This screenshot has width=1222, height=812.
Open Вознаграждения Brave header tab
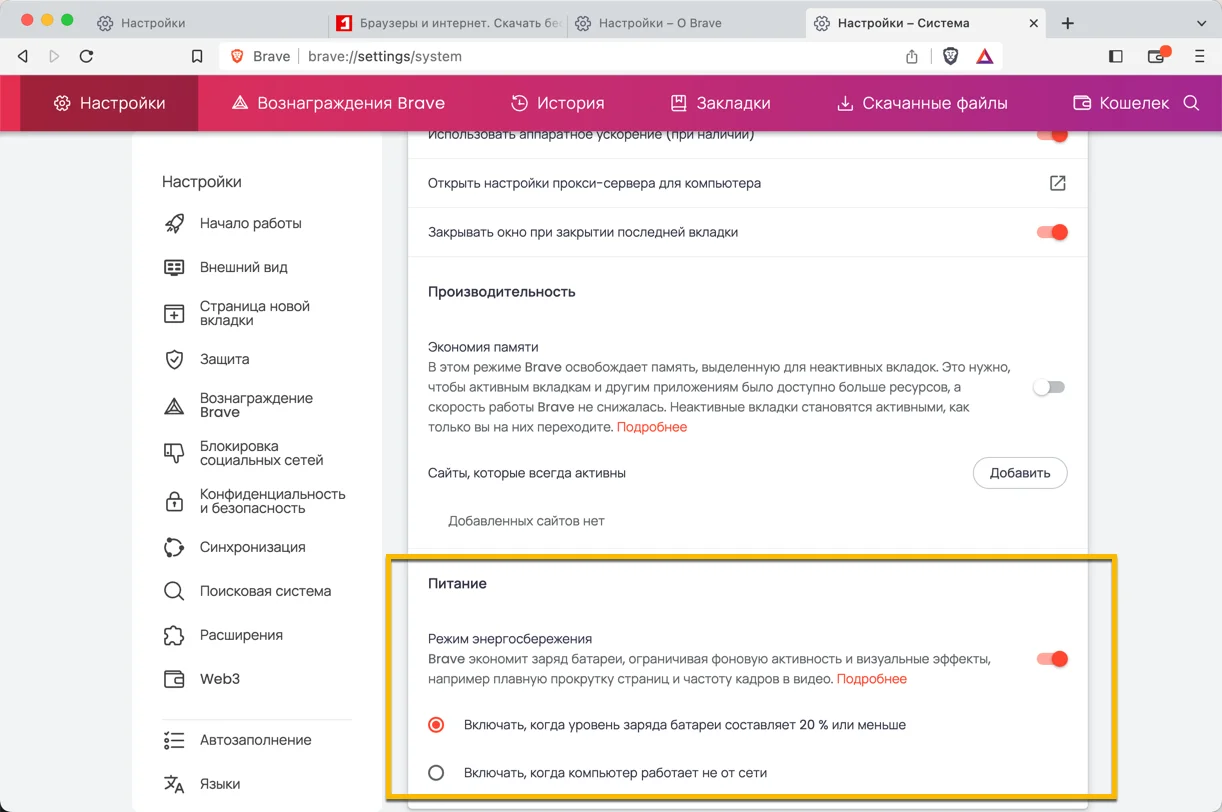click(338, 103)
